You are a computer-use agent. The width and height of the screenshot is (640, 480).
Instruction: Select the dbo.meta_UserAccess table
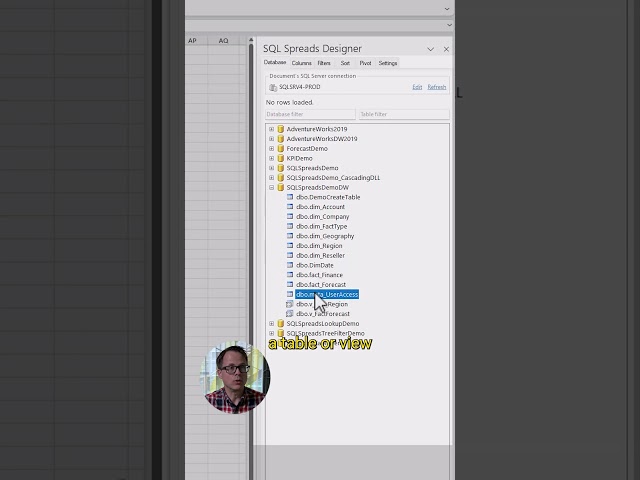click(x=327, y=294)
